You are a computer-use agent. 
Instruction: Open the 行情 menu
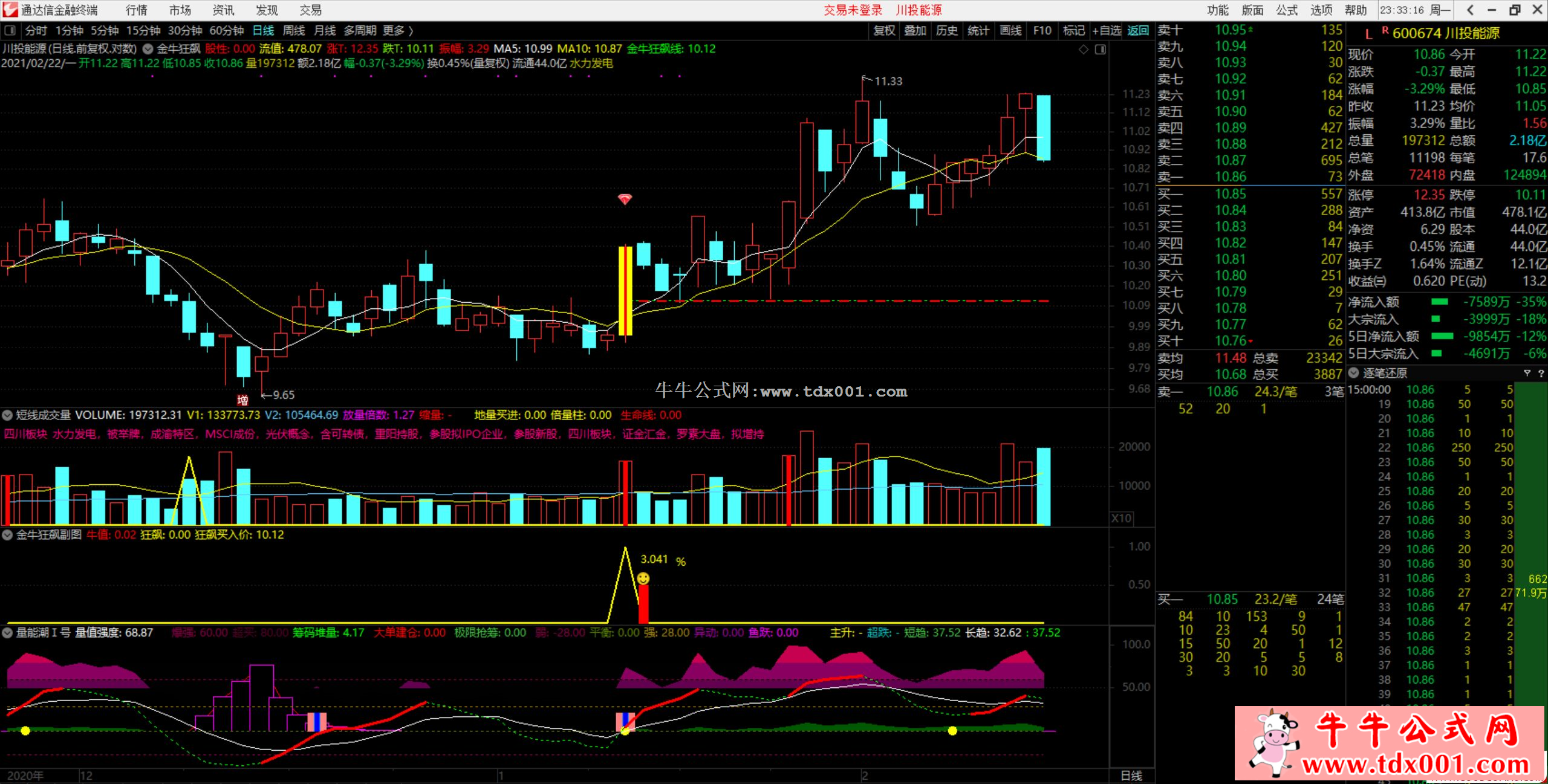(136, 10)
